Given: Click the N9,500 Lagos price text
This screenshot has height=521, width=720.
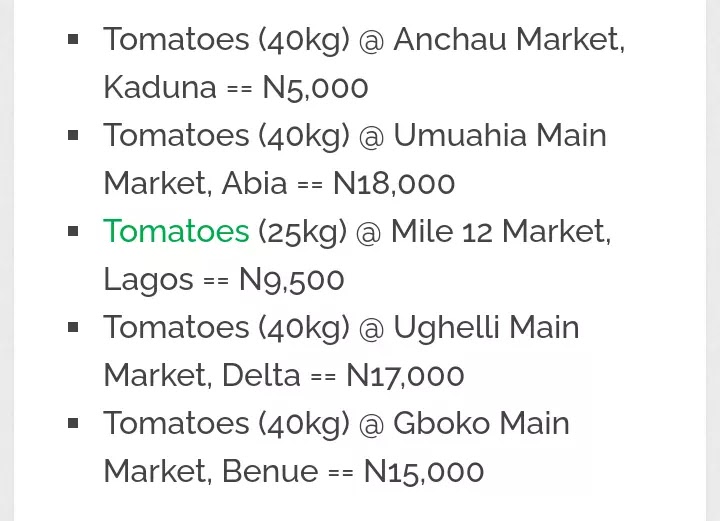Looking at the screenshot, I should pyautogui.click(x=291, y=280).
